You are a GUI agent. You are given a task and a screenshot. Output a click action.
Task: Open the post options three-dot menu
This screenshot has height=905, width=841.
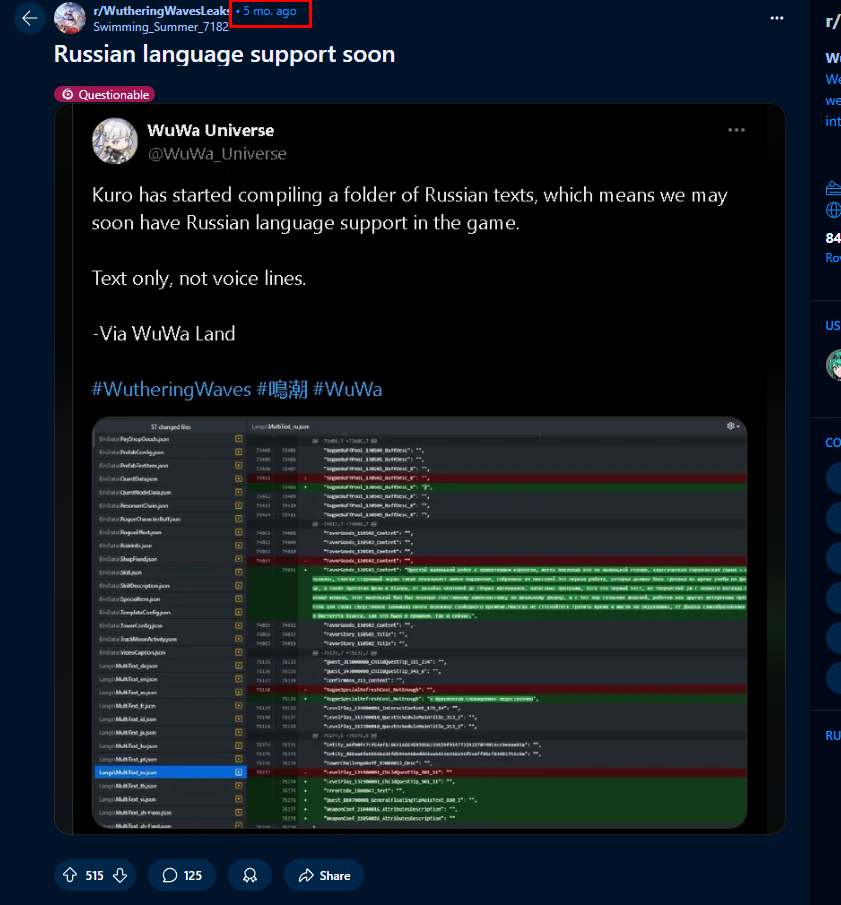(777, 18)
